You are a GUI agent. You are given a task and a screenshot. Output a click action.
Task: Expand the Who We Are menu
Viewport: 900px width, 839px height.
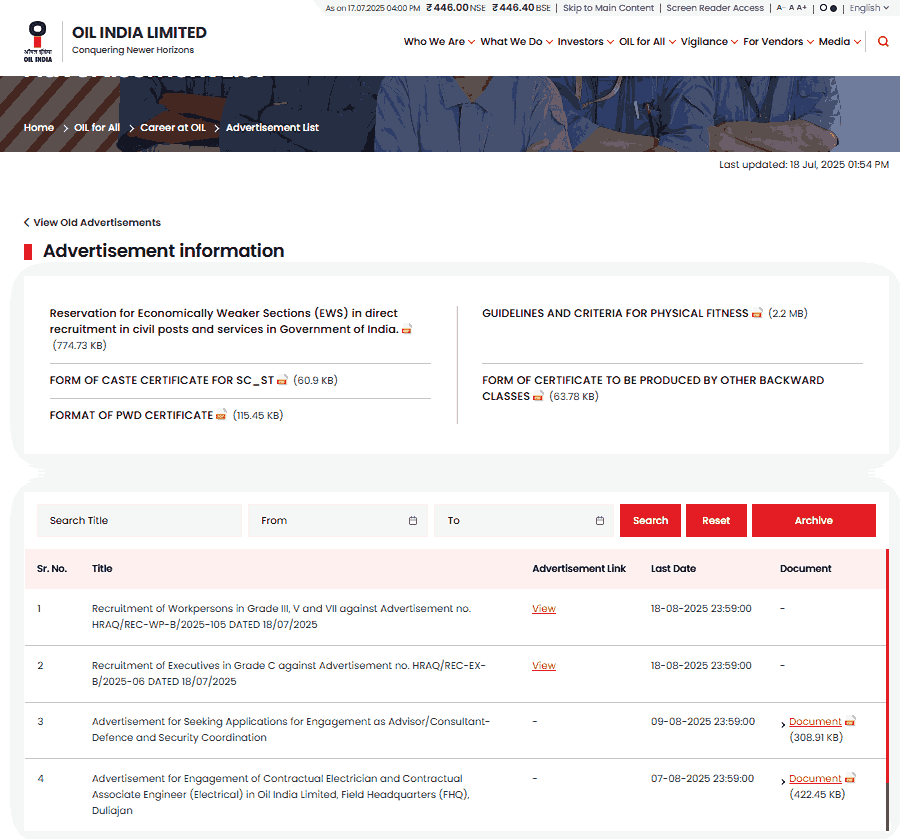[439, 41]
